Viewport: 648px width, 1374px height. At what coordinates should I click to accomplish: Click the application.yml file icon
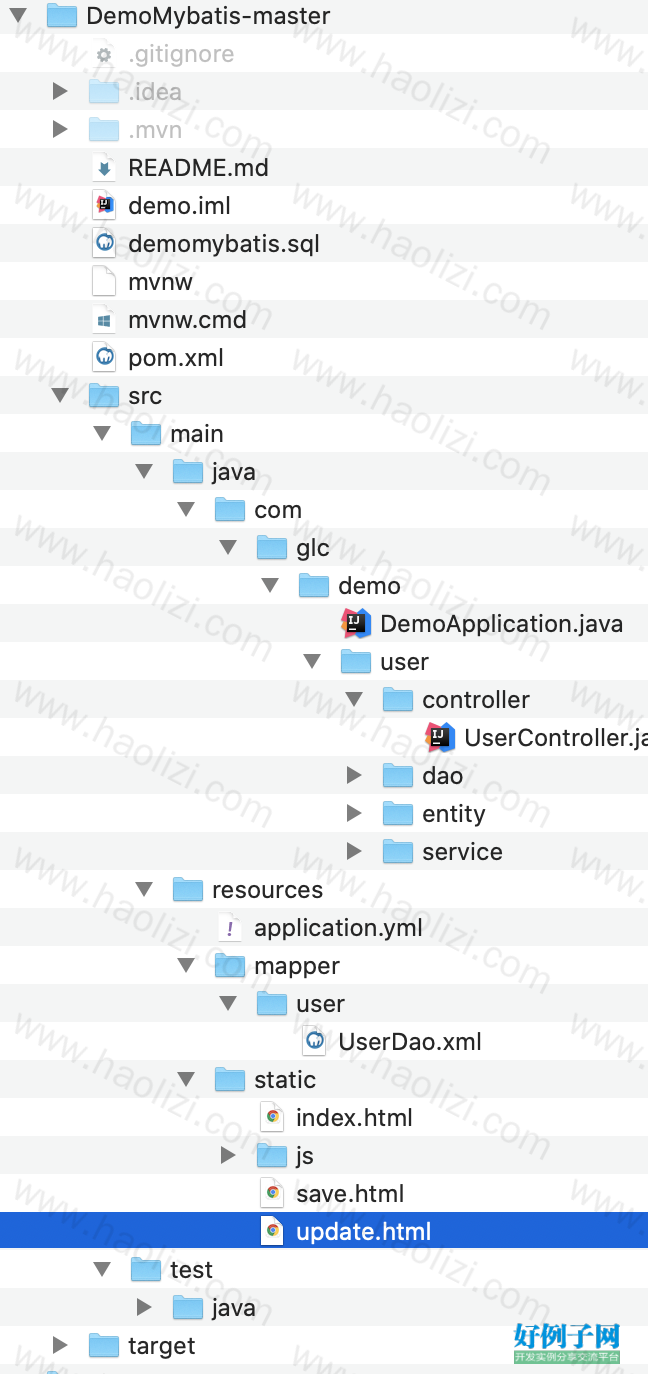230,928
